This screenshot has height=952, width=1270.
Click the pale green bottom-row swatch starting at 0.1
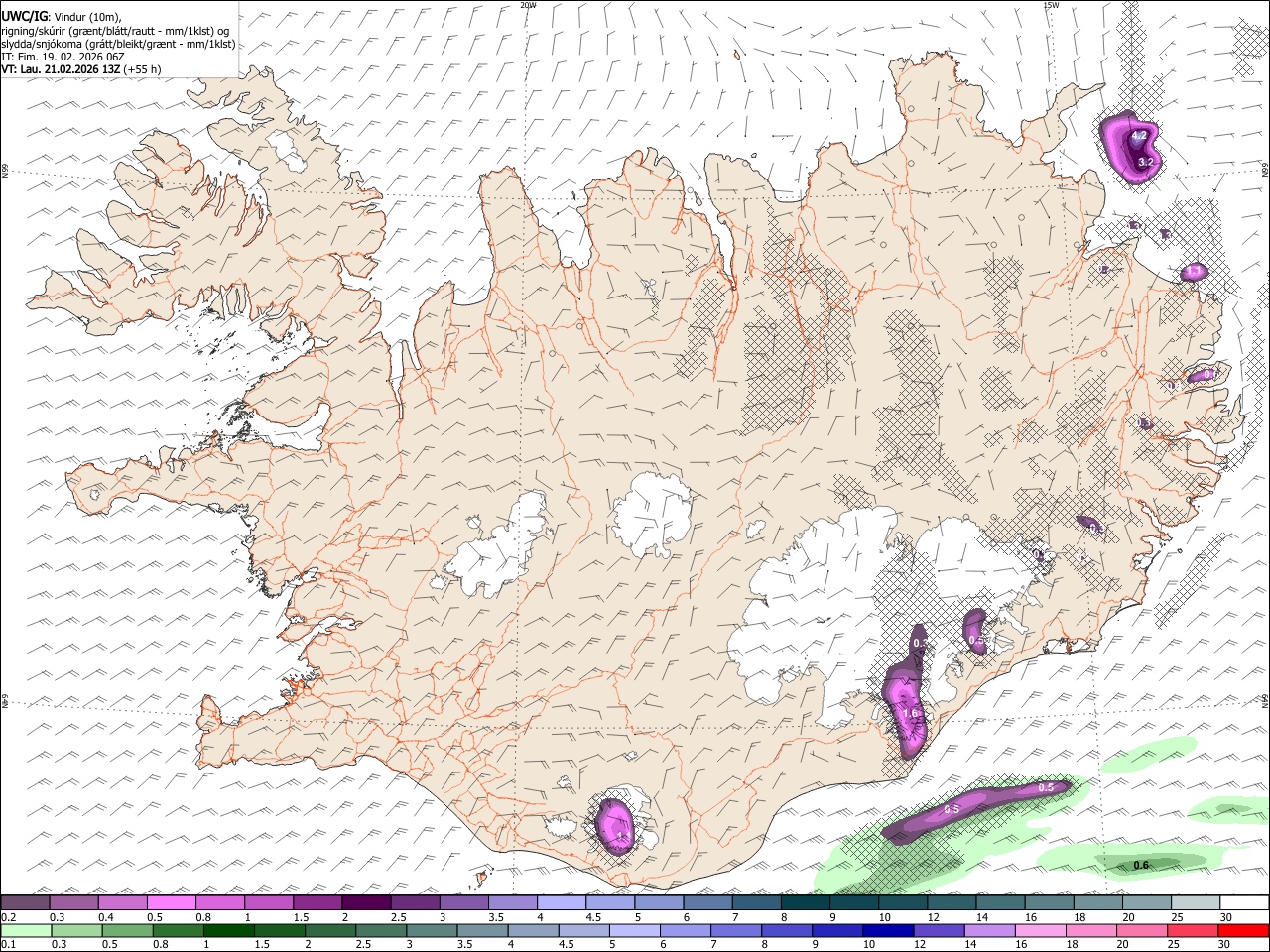coord(26,931)
